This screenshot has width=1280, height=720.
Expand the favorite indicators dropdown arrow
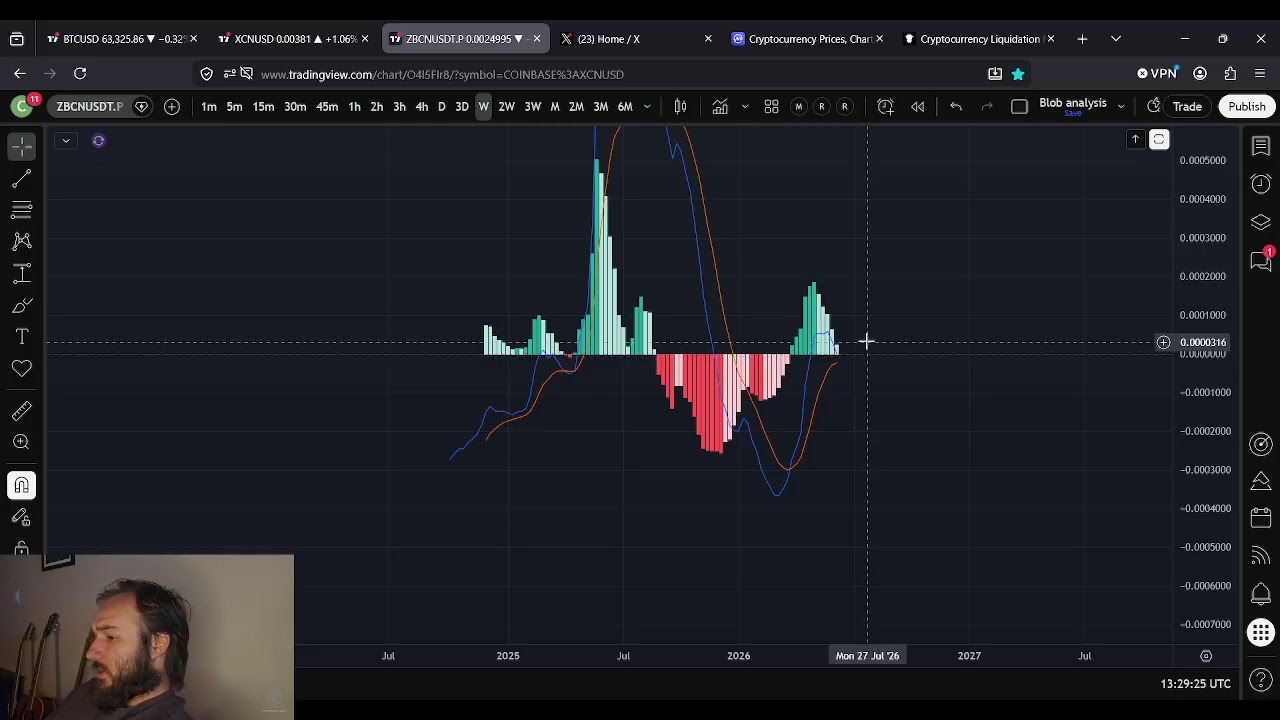(x=744, y=106)
